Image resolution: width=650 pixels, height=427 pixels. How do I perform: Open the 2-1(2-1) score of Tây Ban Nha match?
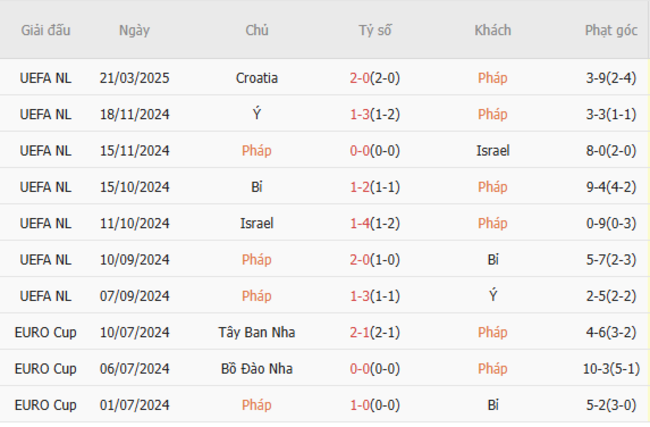click(375, 332)
